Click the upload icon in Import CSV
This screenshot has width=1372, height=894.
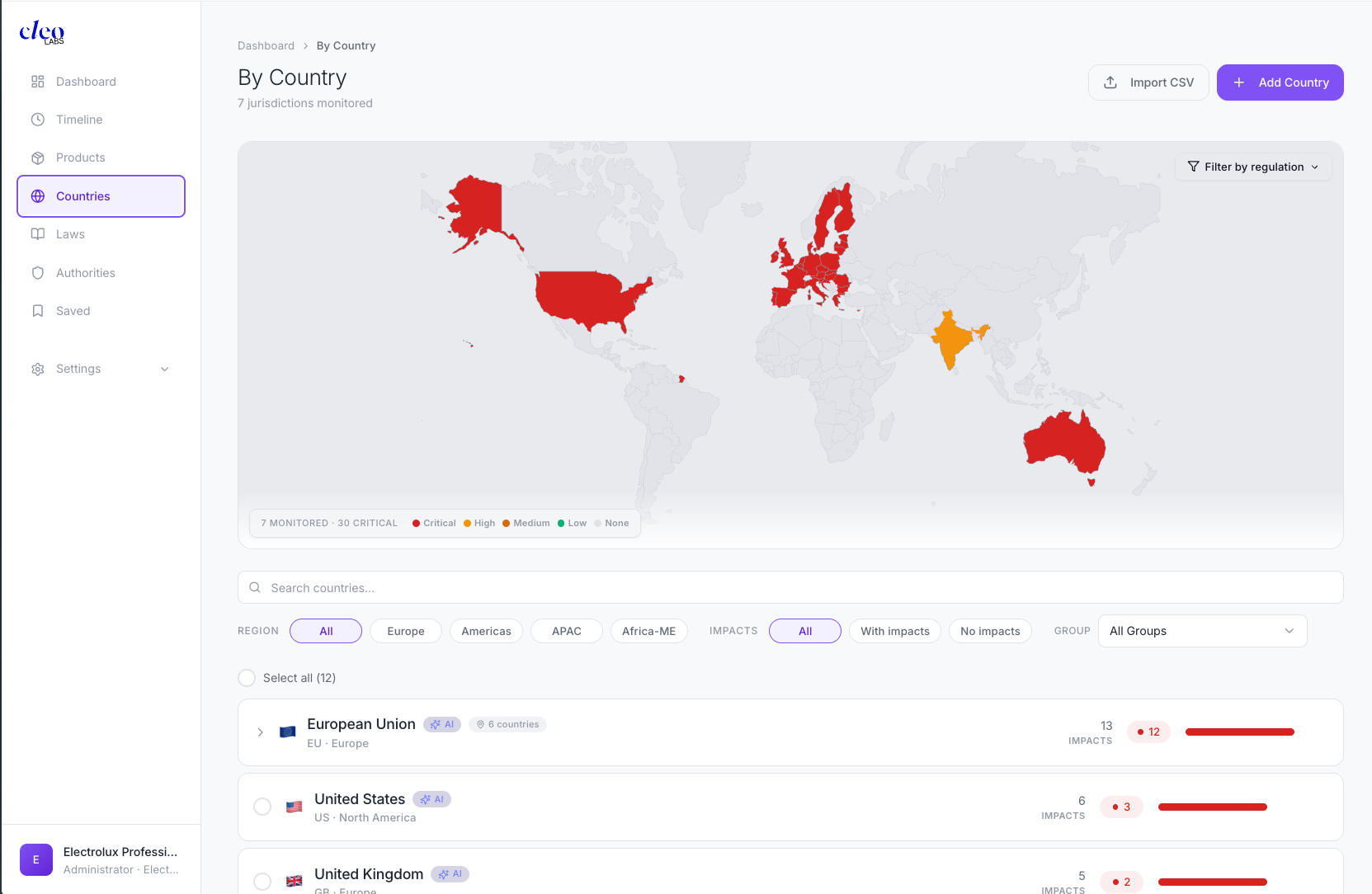(x=1110, y=82)
